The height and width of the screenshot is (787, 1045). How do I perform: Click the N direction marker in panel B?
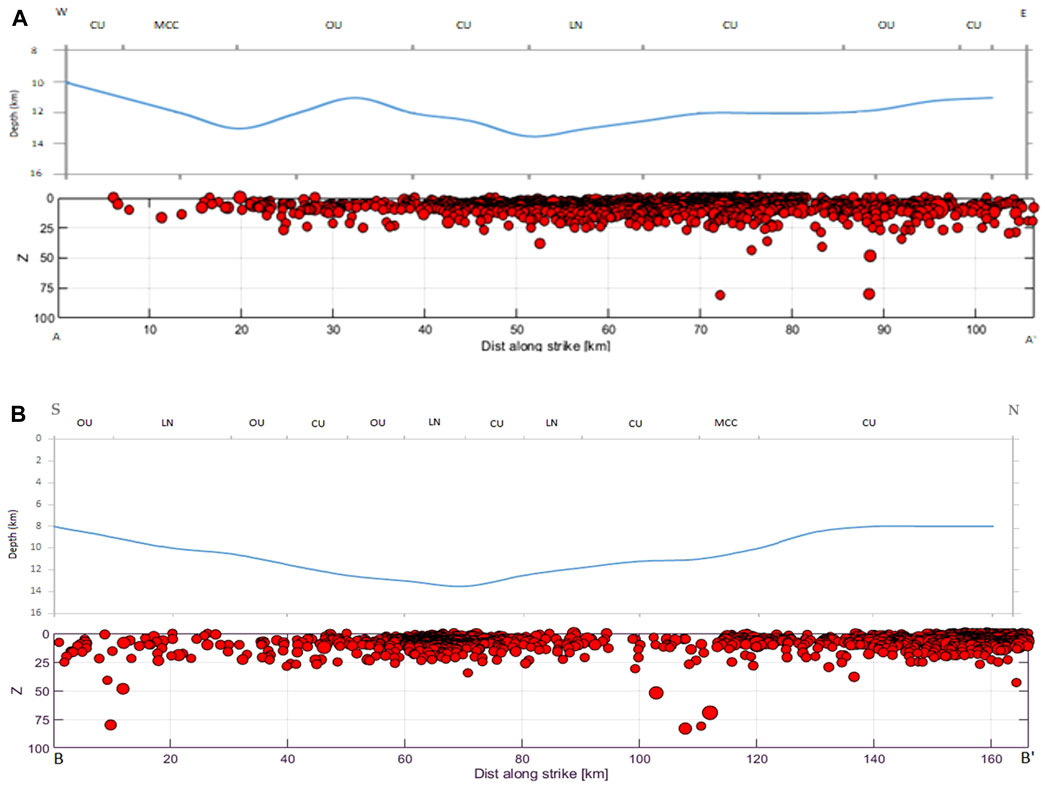click(x=1014, y=410)
